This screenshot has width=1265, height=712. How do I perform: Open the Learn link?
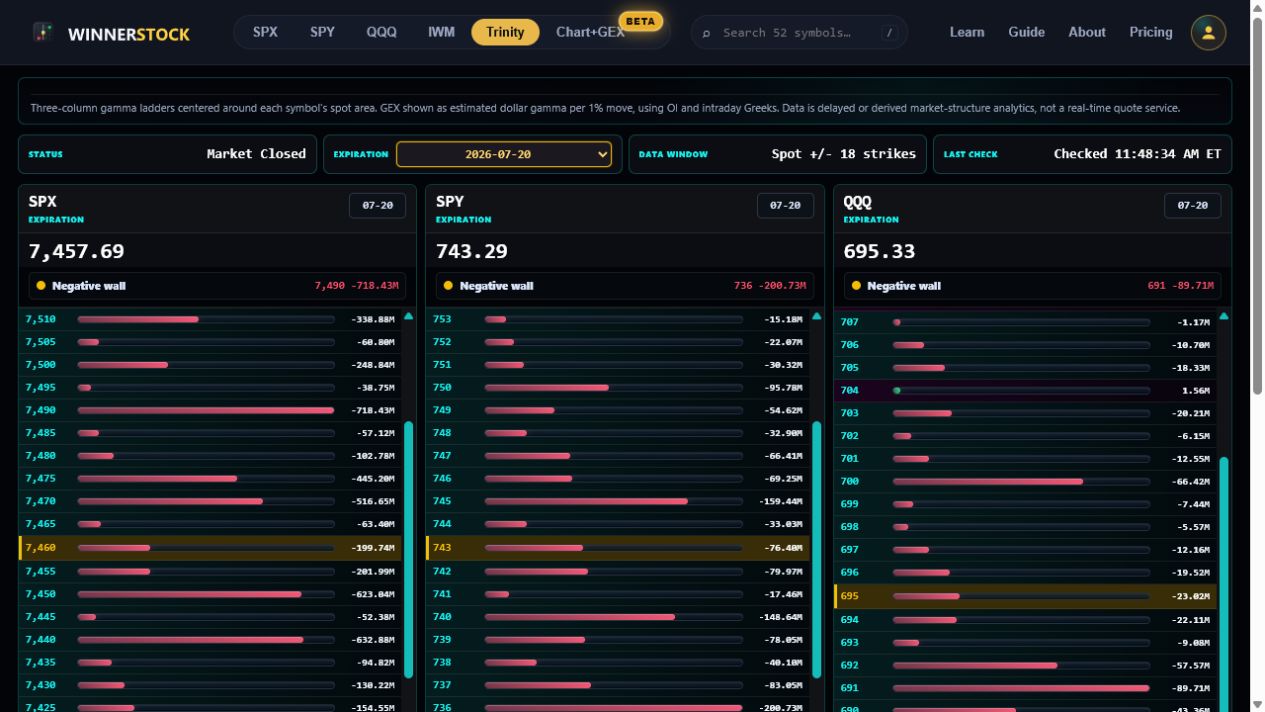[x=967, y=32]
